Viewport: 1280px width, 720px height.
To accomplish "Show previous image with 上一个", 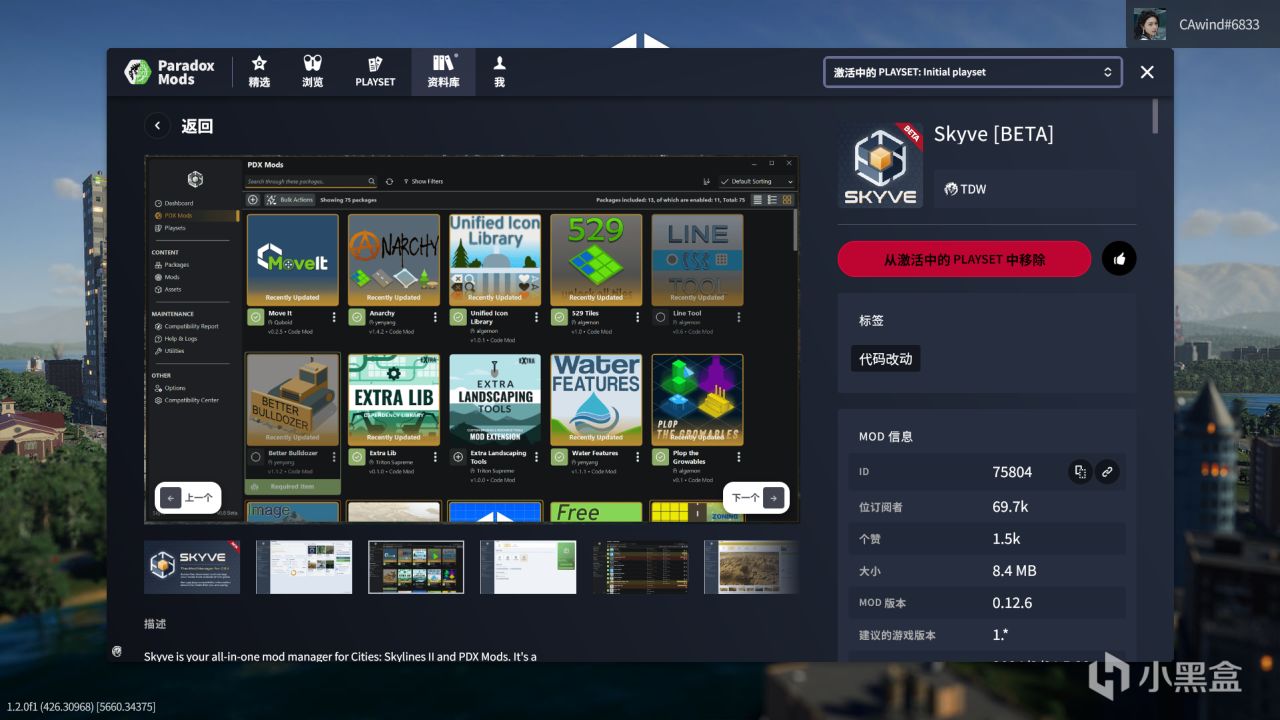I will [188, 497].
